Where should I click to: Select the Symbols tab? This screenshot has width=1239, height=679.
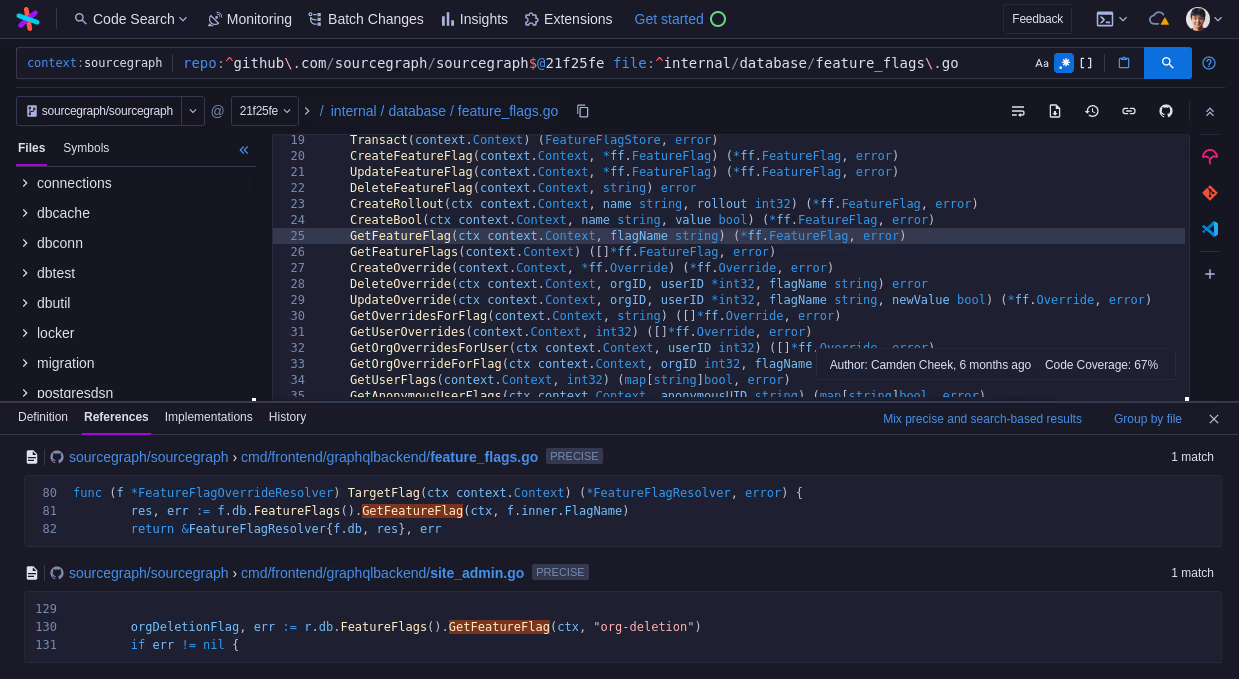(x=86, y=148)
